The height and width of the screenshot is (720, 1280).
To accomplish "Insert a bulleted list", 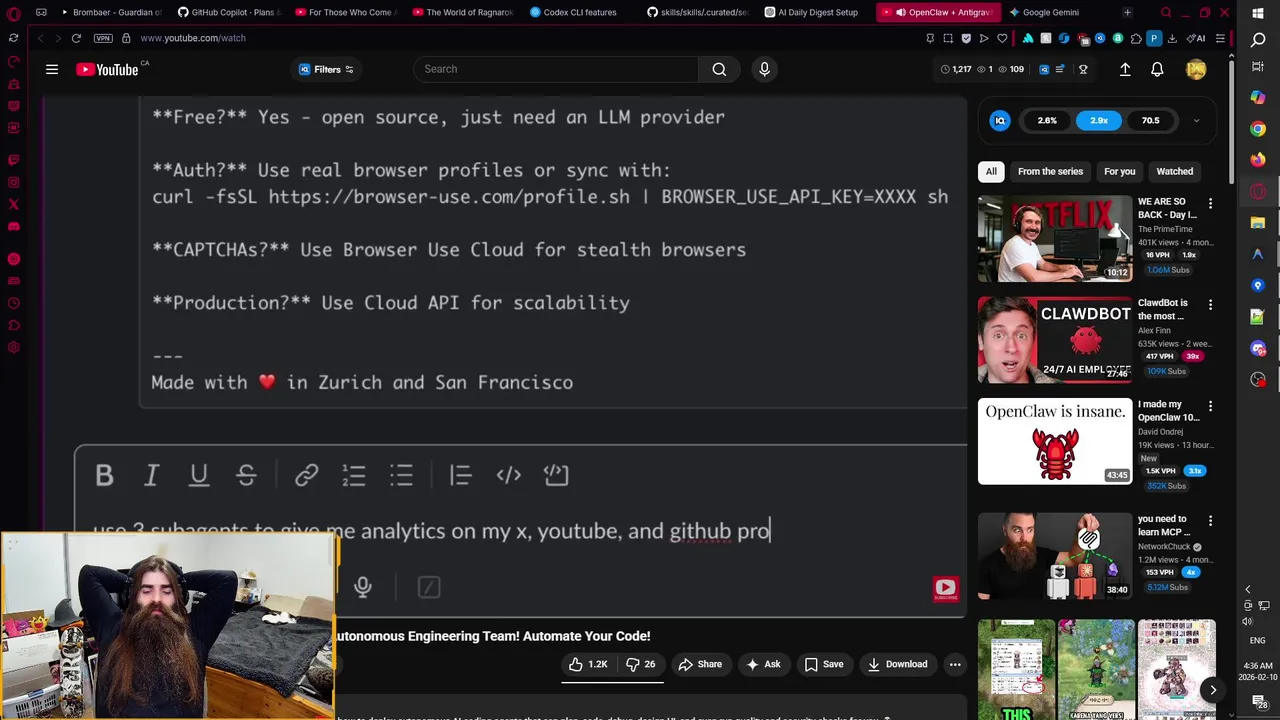I will [401, 475].
